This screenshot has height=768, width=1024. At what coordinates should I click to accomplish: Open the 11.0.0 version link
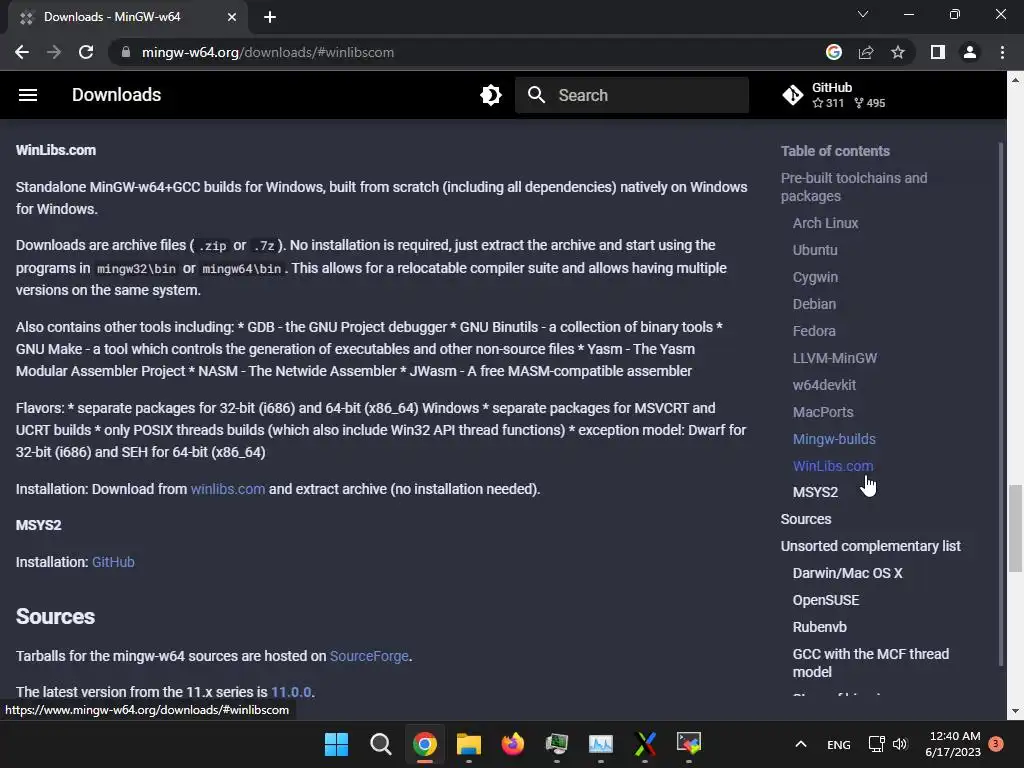tap(291, 692)
